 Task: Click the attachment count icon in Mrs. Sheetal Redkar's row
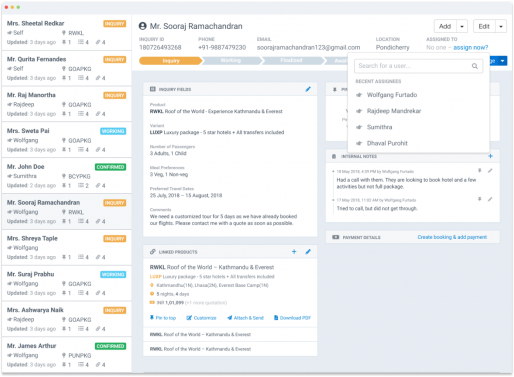point(98,42)
